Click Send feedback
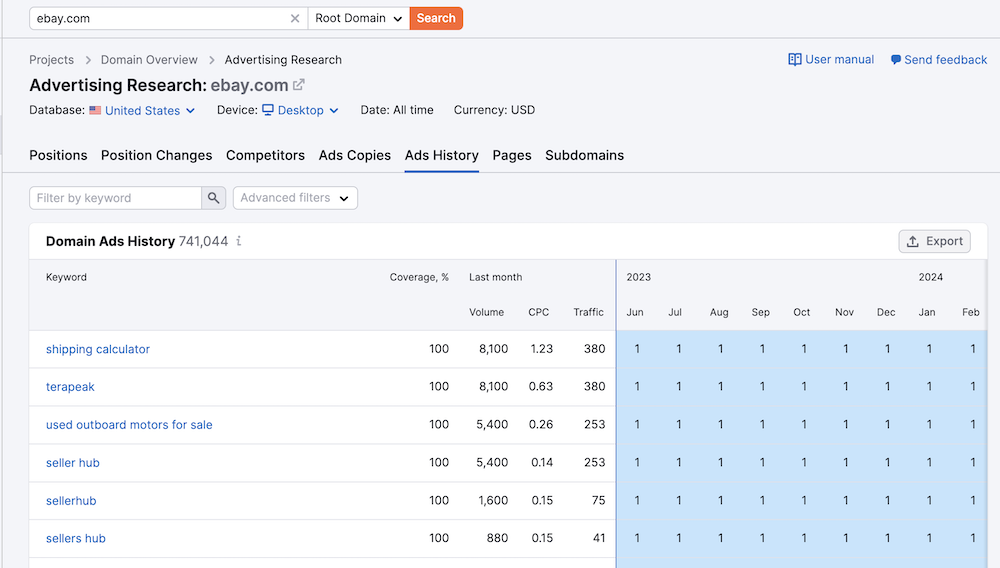This screenshot has height=568, width=1000. [938, 60]
